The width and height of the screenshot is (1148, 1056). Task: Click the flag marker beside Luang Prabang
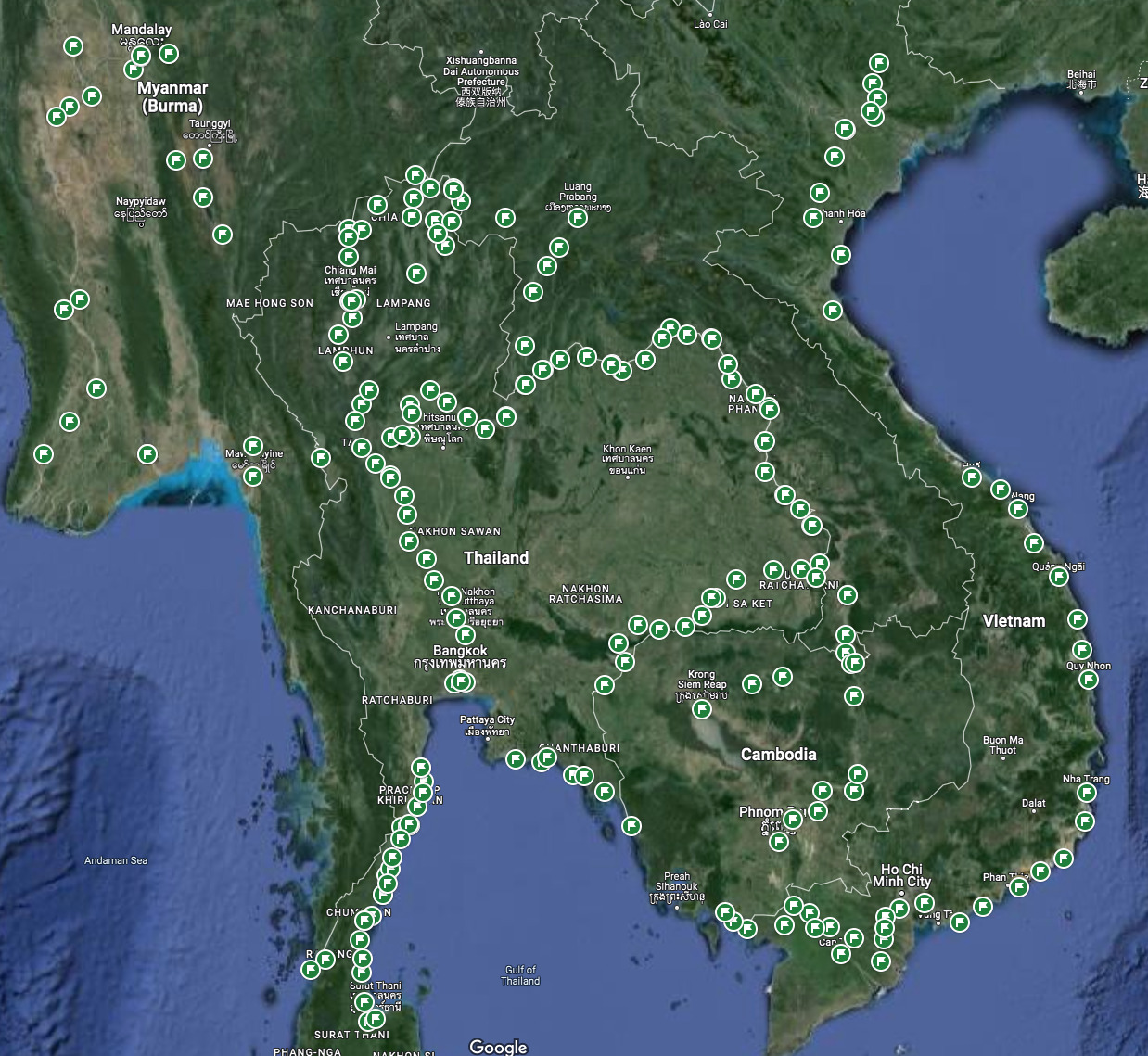point(578,219)
